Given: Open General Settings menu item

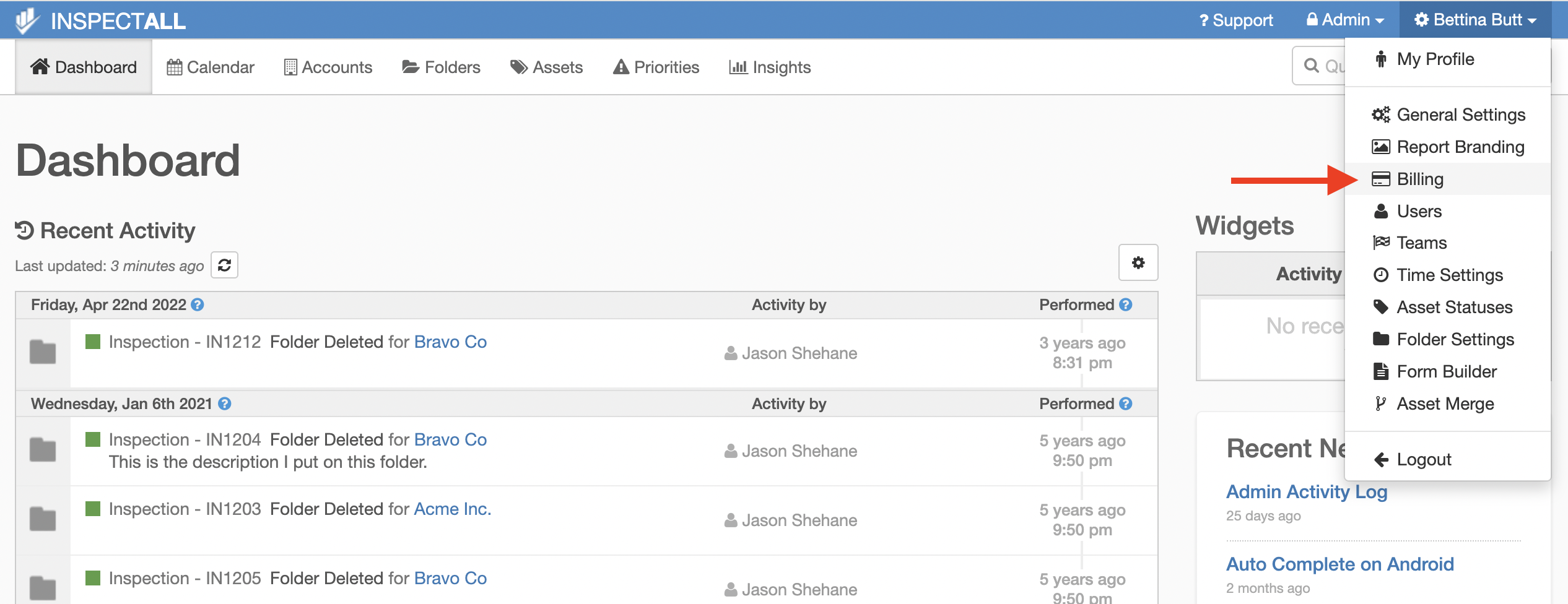Looking at the screenshot, I should point(1460,115).
